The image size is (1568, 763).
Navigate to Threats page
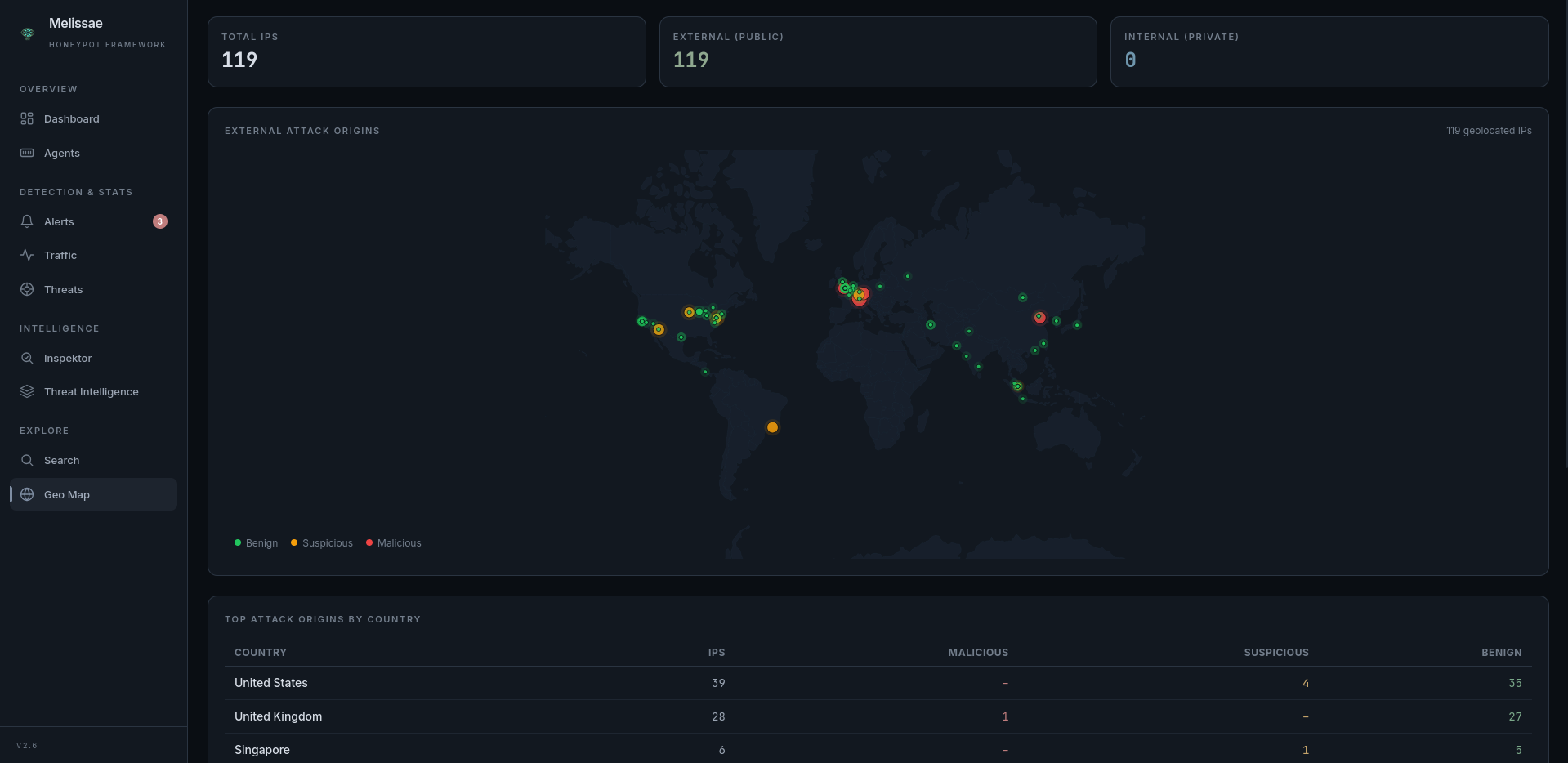click(93, 289)
